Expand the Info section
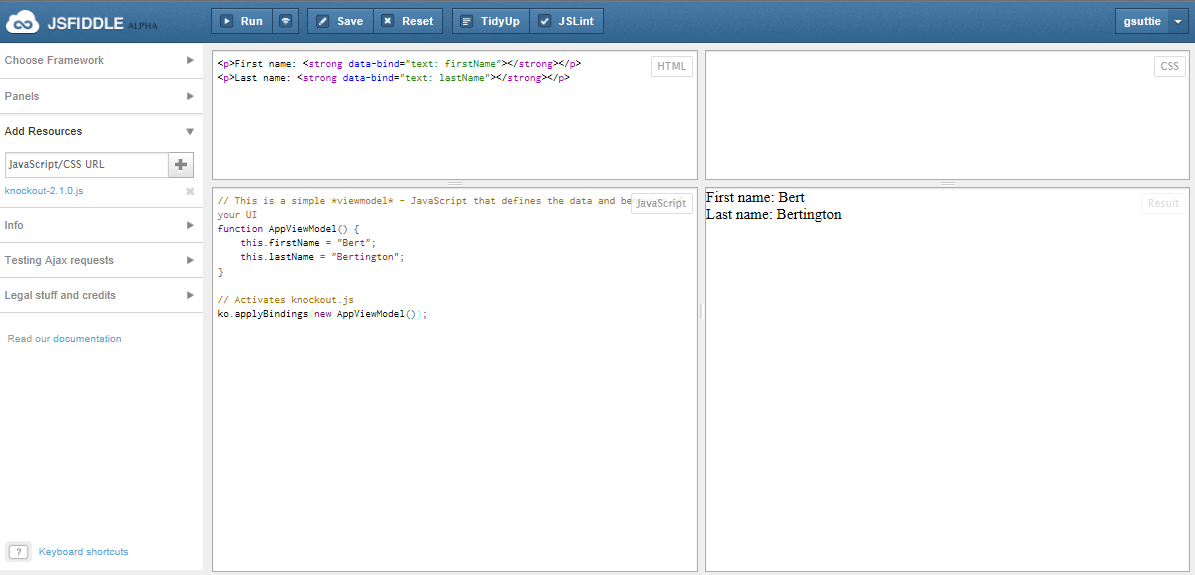This screenshot has width=1195, height=575. 101,225
